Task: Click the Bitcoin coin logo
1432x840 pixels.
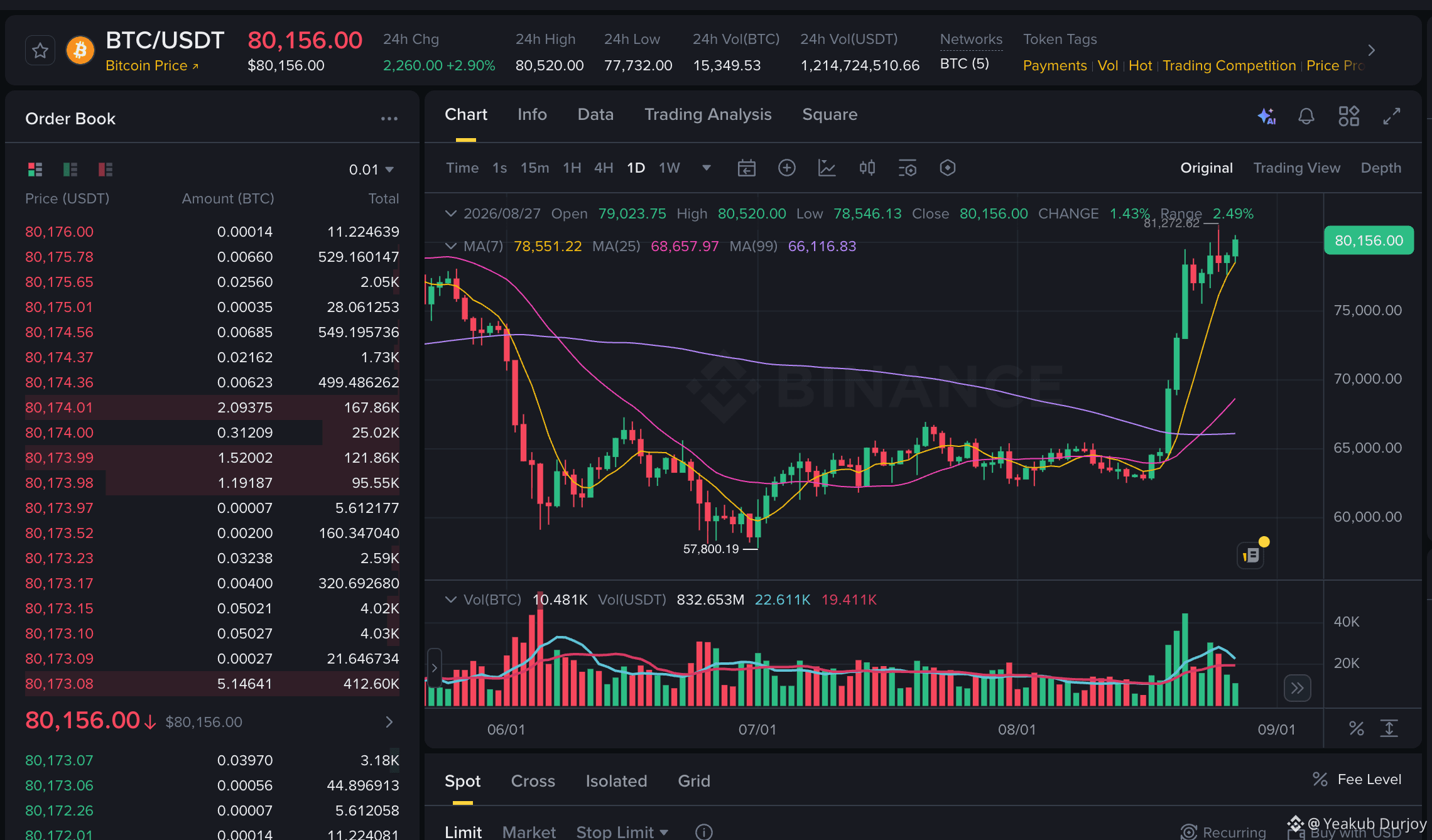Action: (80, 50)
